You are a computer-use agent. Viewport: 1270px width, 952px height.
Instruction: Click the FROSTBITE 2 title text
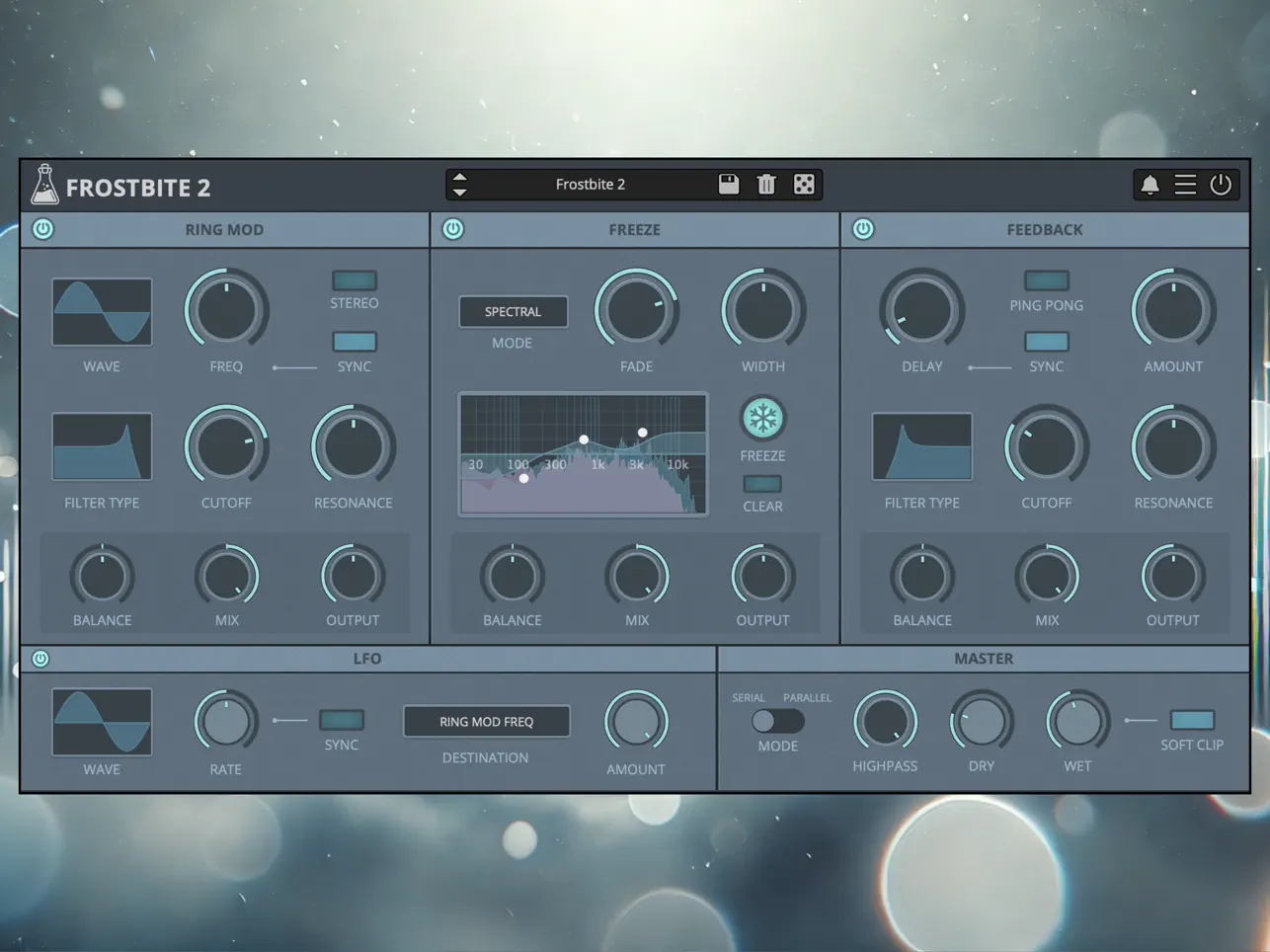(138, 188)
